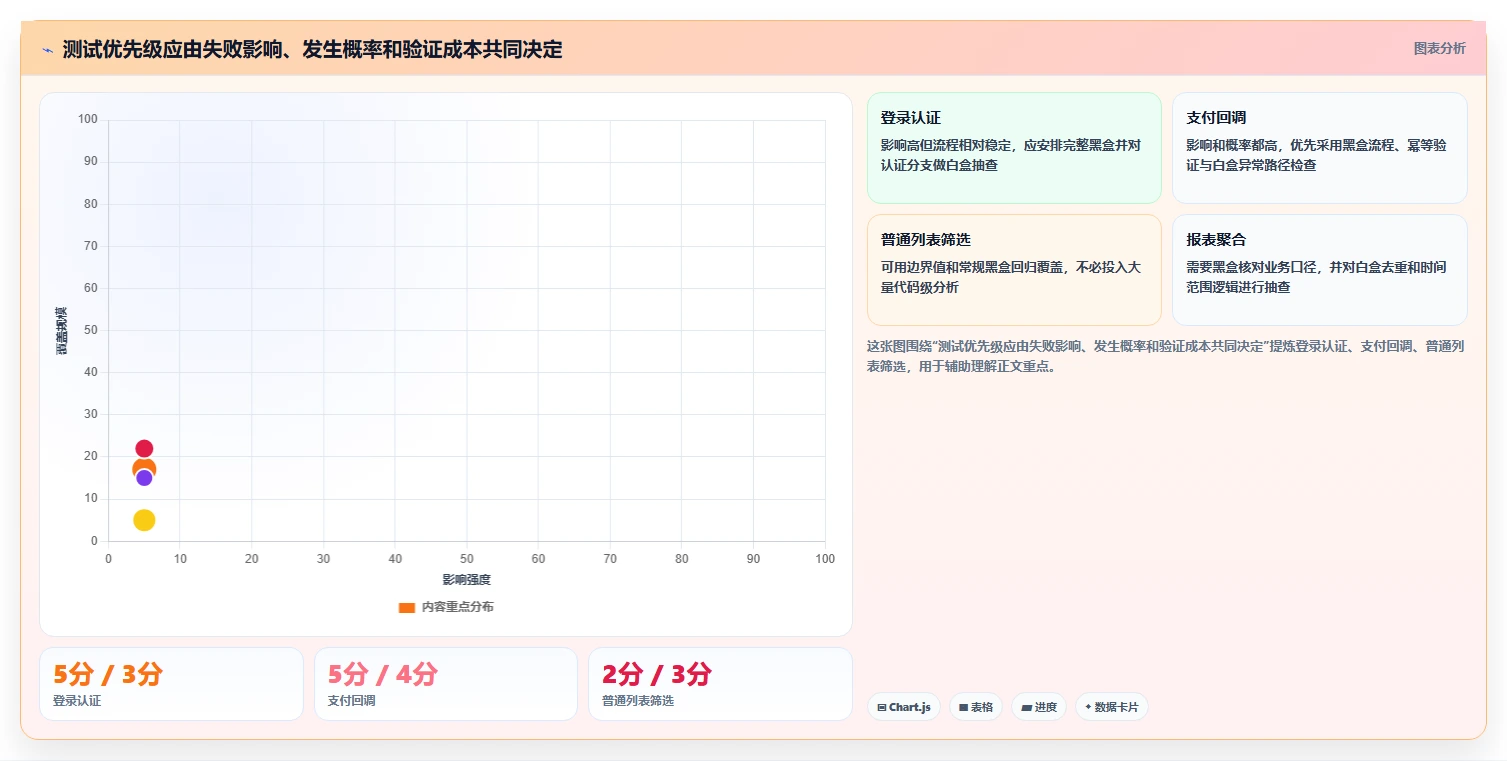Click the 5分 / 4分 支付回调 stat card
The height and width of the screenshot is (761, 1507).
[x=446, y=684]
